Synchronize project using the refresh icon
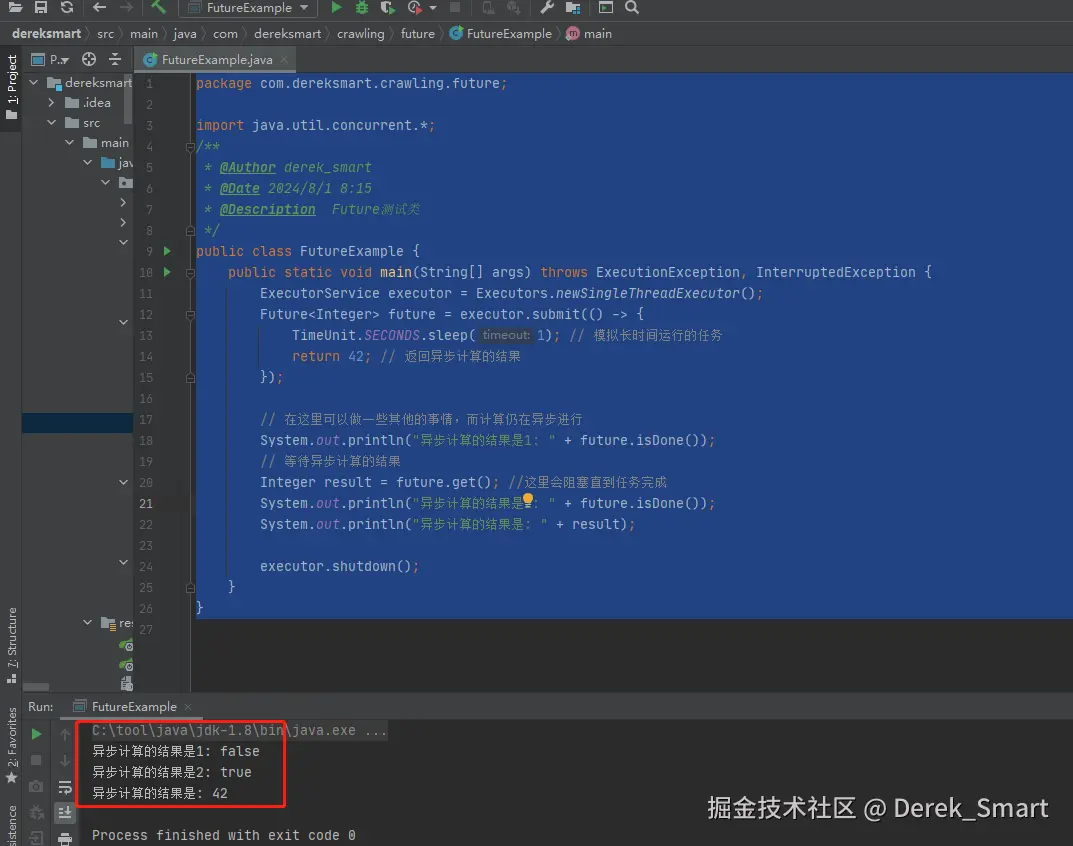The width and height of the screenshot is (1073, 846). click(x=66, y=8)
